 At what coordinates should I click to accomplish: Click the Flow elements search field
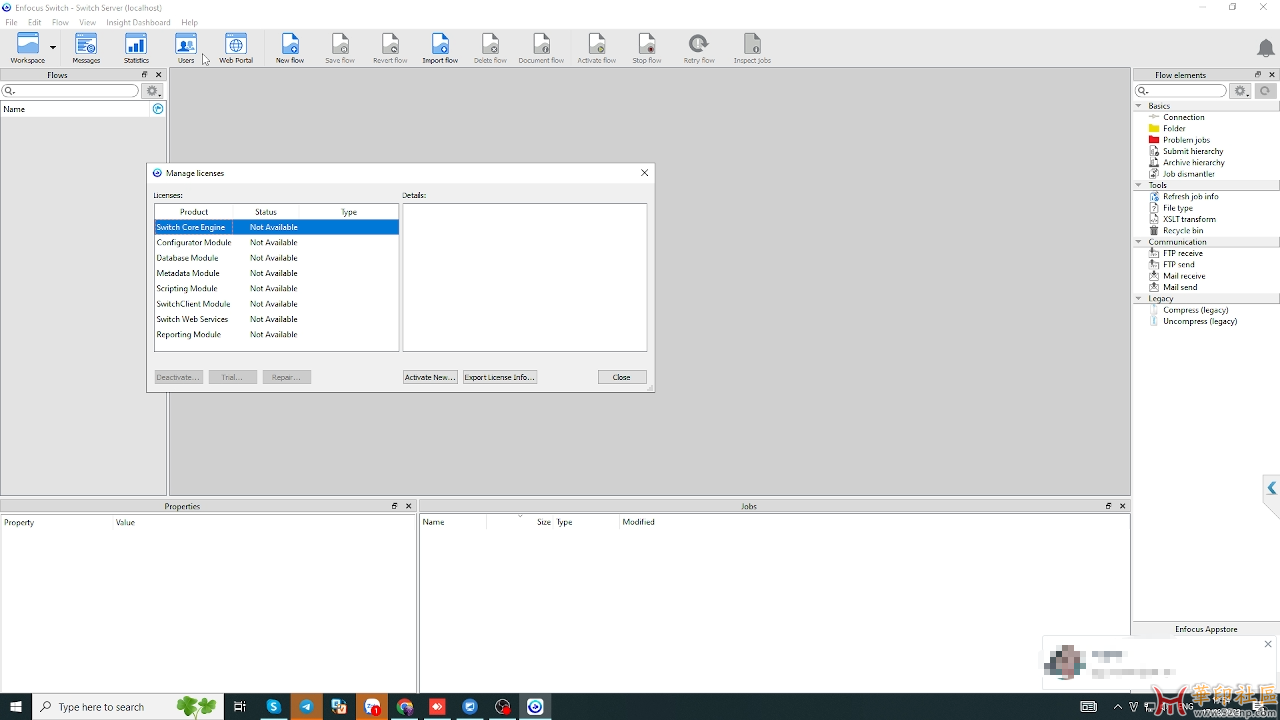pyautogui.click(x=1181, y=91)
